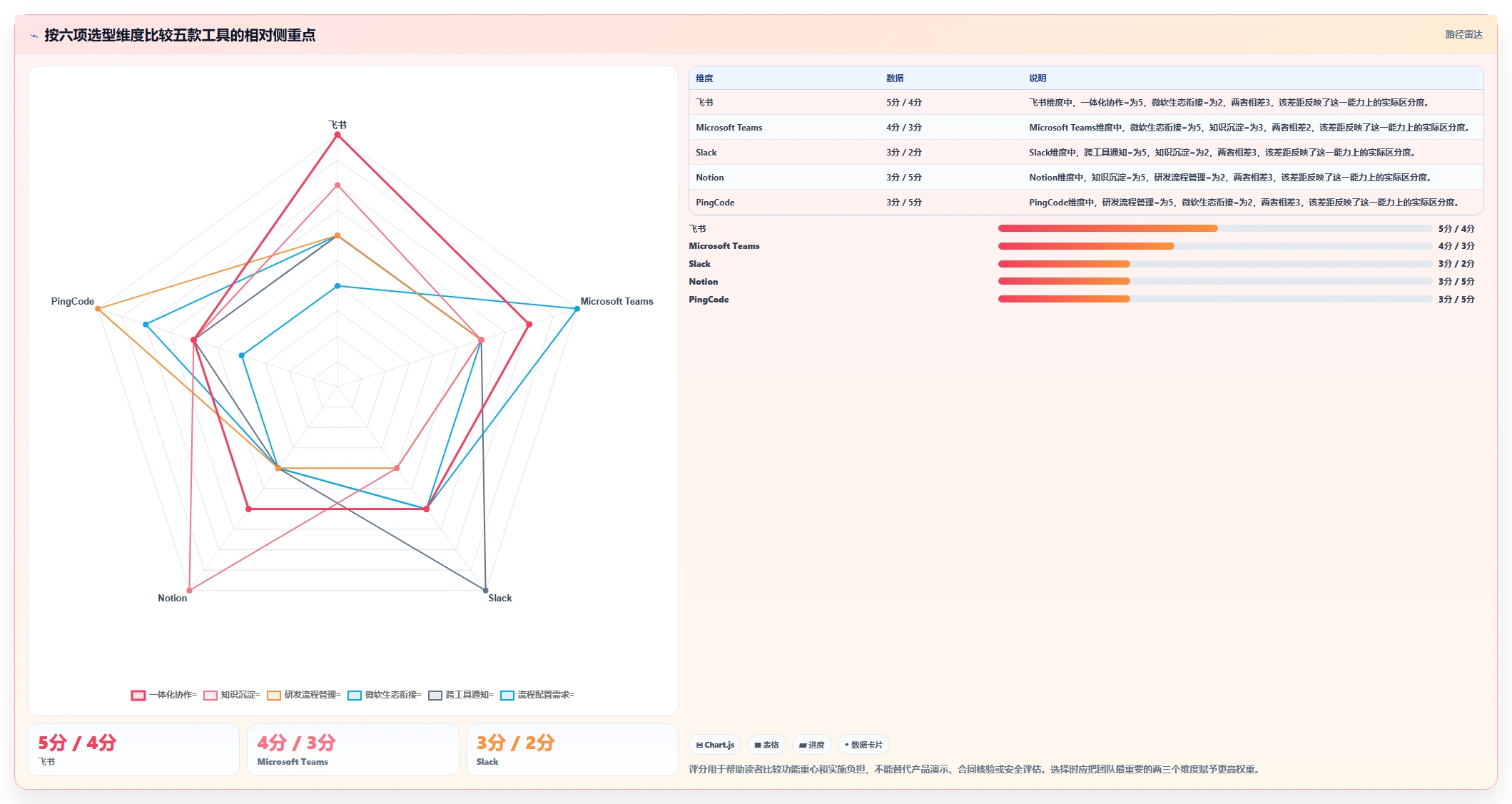
Task: Click the Notion axis label on the radar chart
Action: point(172,599)
